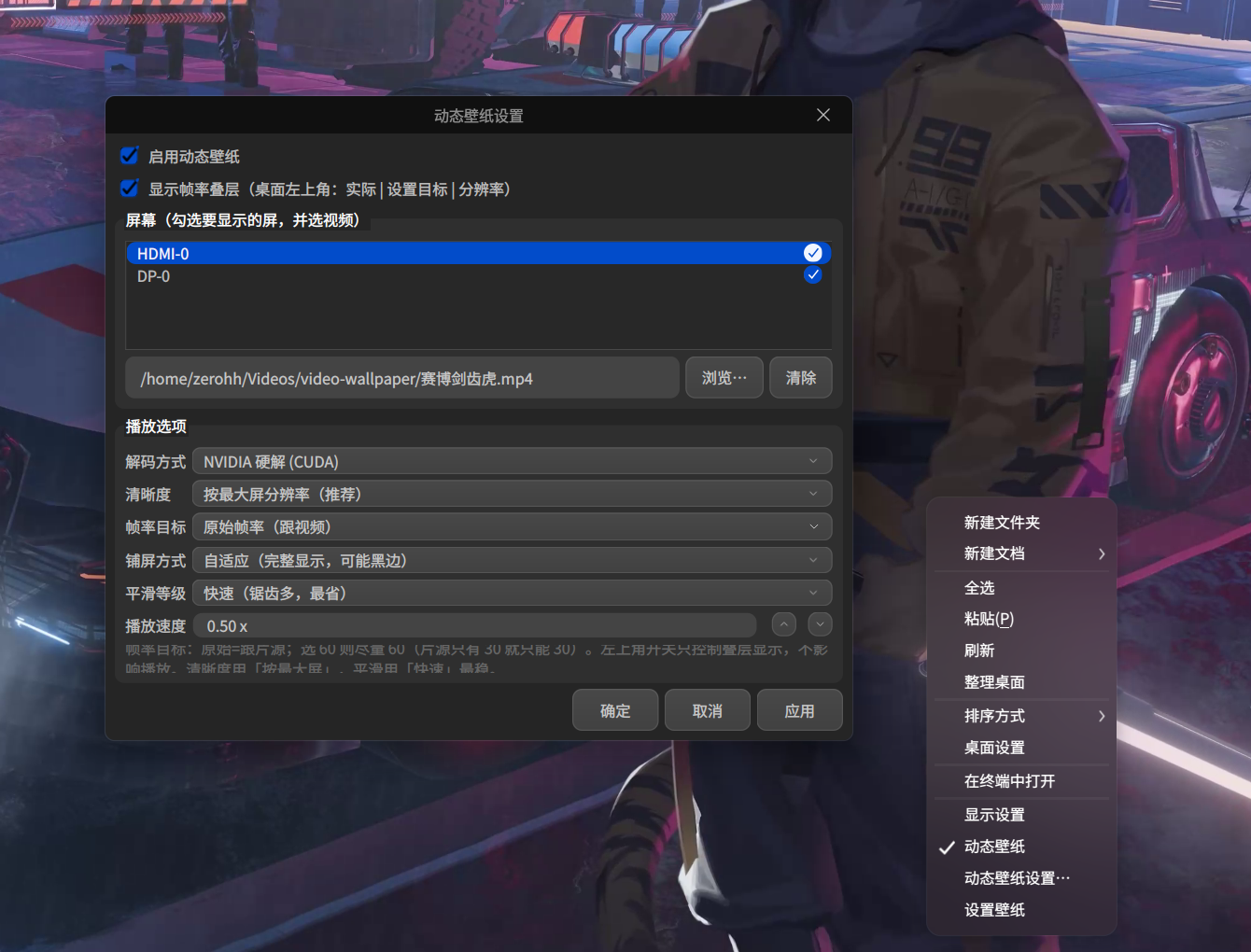Select the DP-0 screen row
This screenshot has height=952, width=1251.
[x=479, y=276]
